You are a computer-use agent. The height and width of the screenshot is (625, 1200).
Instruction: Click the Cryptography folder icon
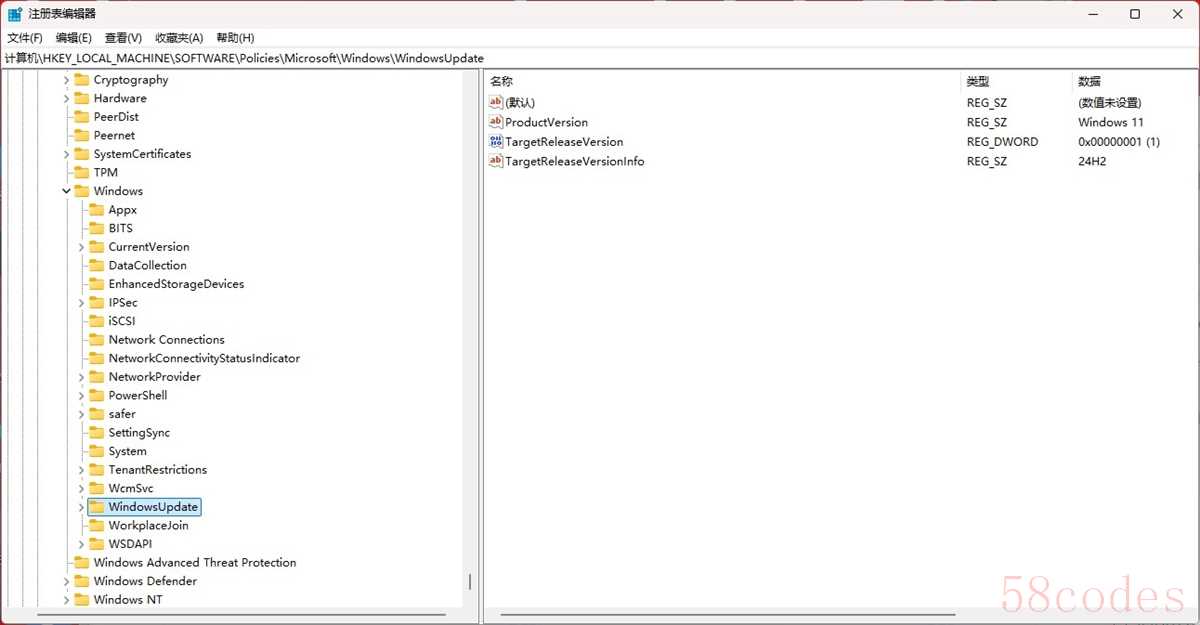pyautogui.click(x=81, y=80)
